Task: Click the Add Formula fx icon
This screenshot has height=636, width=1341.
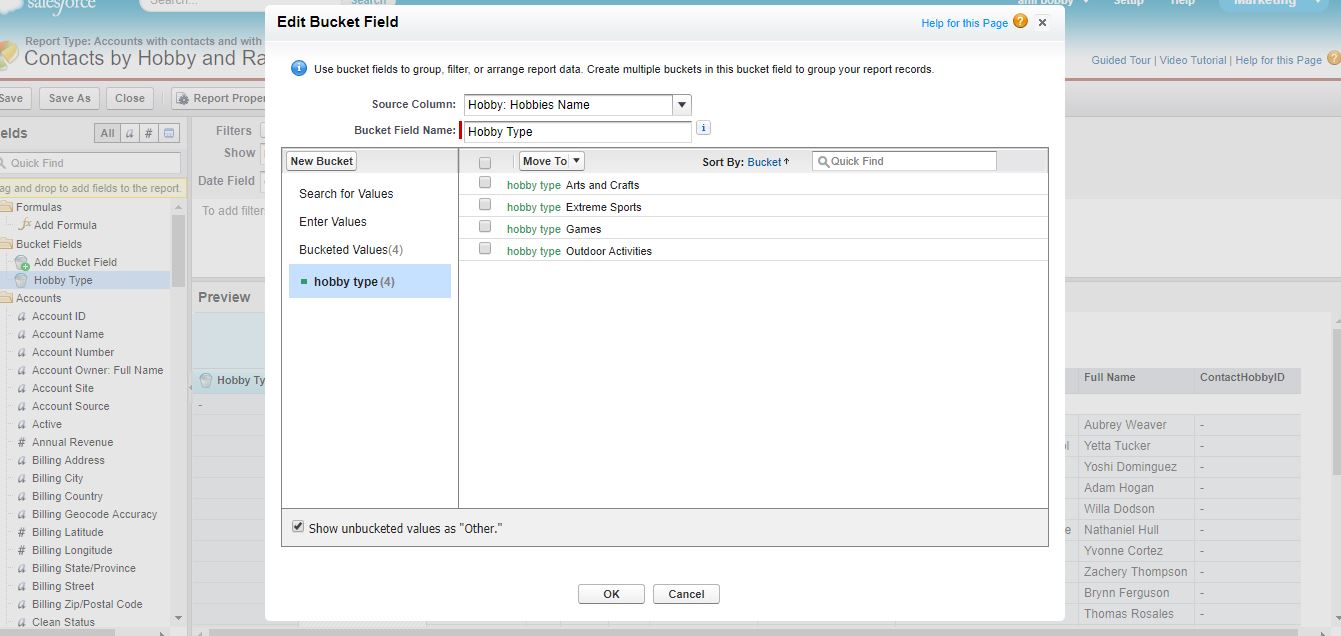Action: 26,225
